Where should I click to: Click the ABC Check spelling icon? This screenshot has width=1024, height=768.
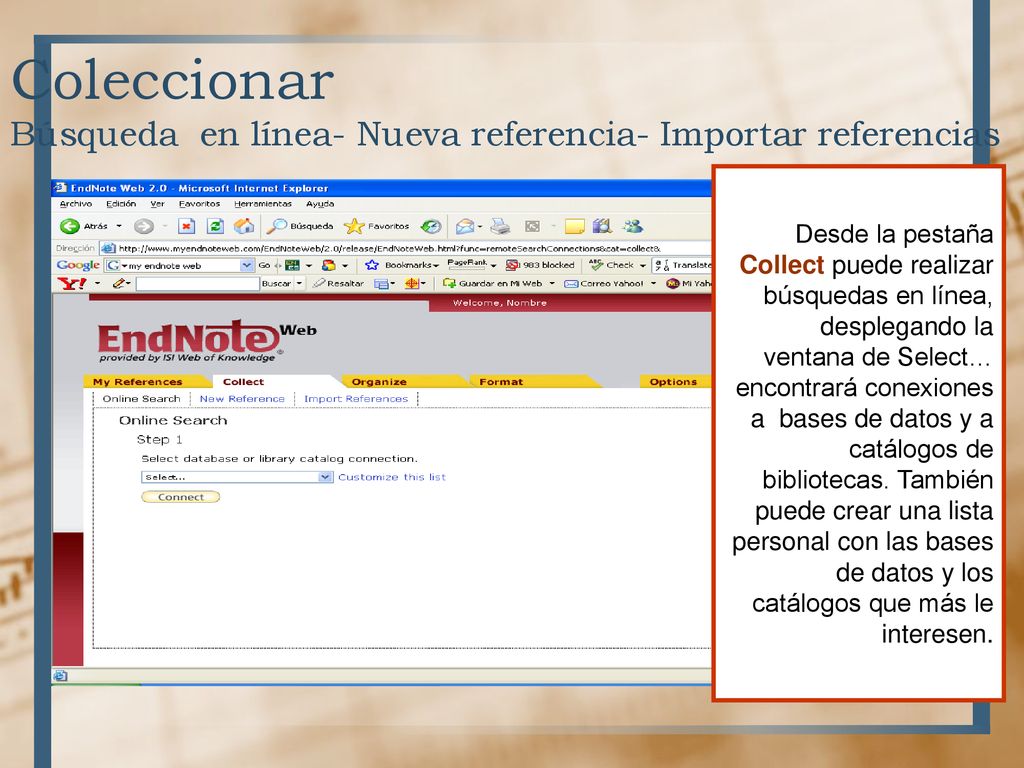click(x=596, y=264)
